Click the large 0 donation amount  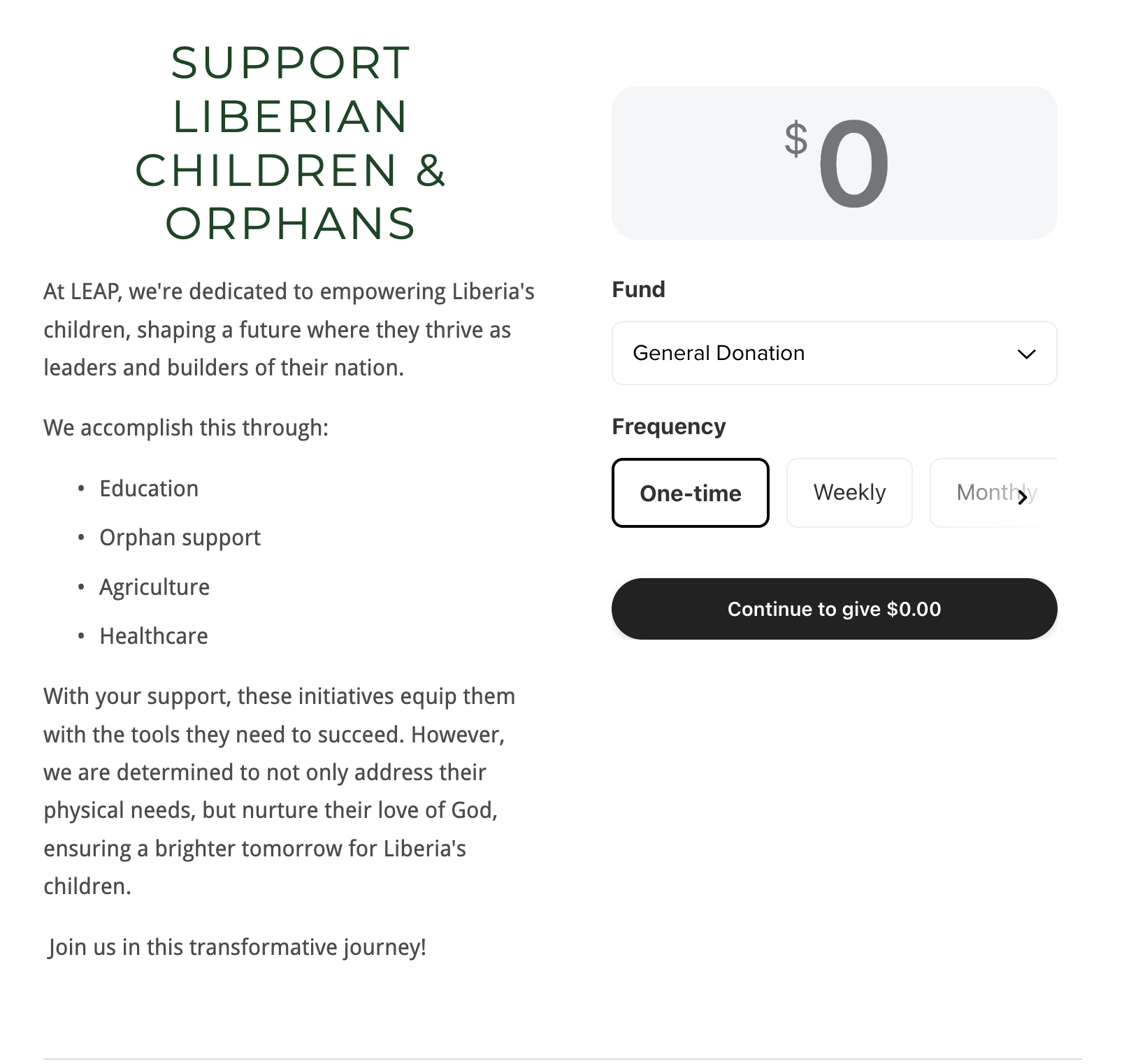point(853,164)
